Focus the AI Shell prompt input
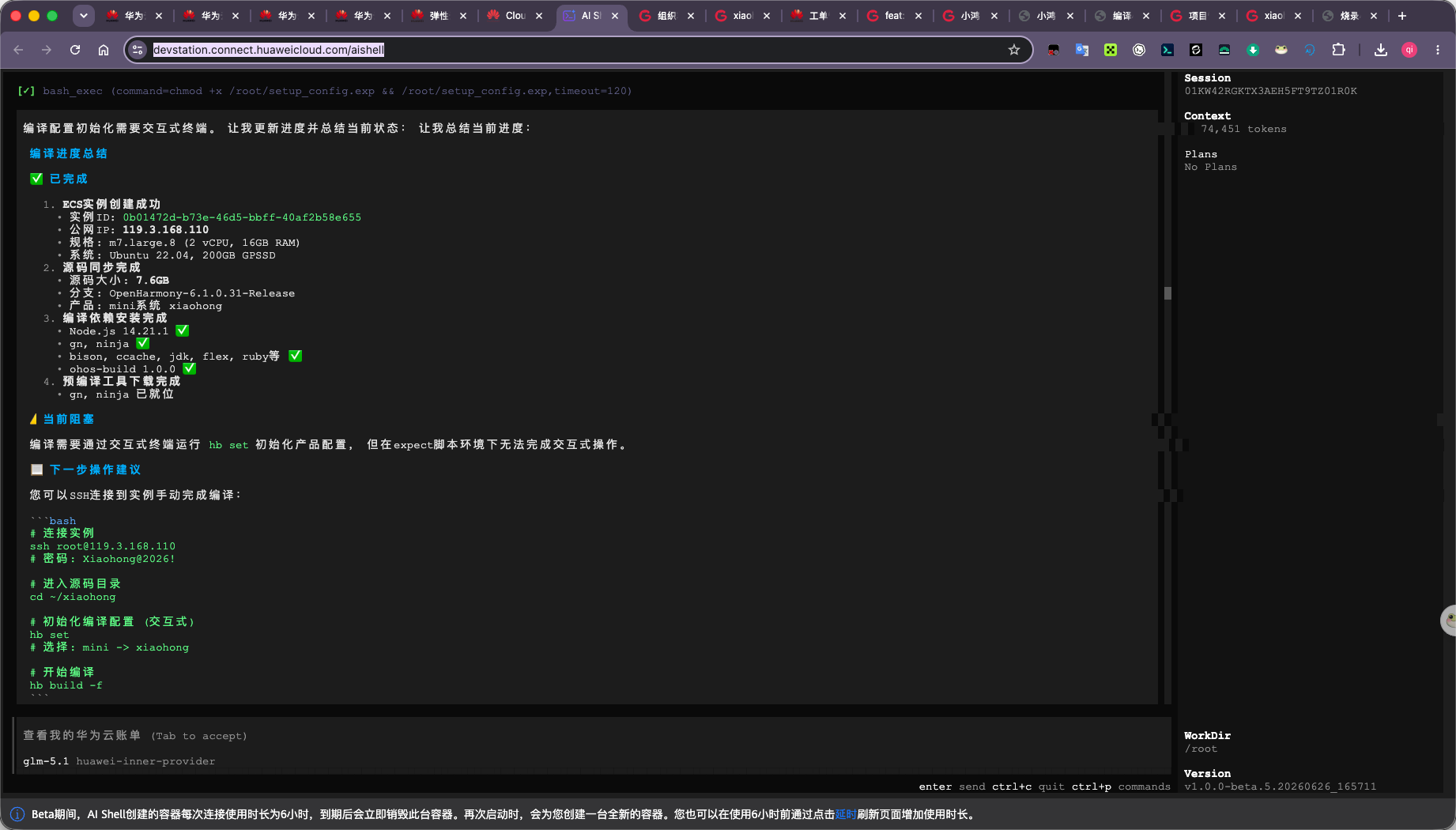Image resolution: width=1456 pixels, height=830 pixels. click(593, 736)
